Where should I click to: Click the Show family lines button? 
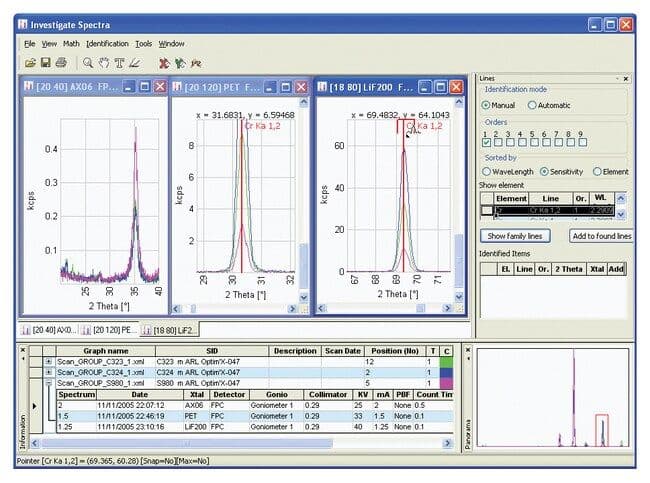point(515,236)
